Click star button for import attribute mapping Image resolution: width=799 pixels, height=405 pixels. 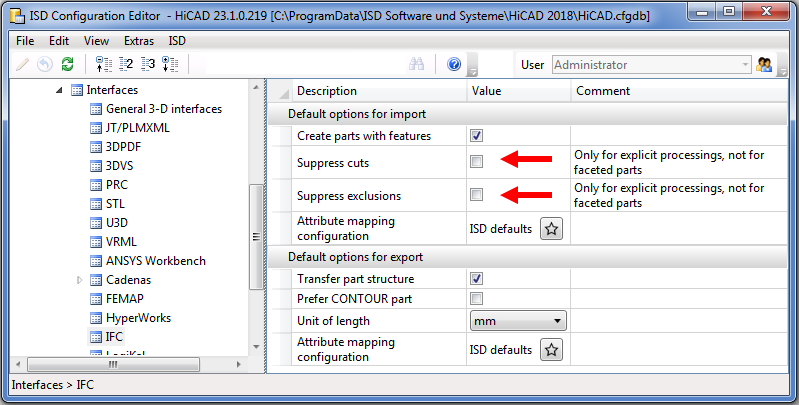551,229
